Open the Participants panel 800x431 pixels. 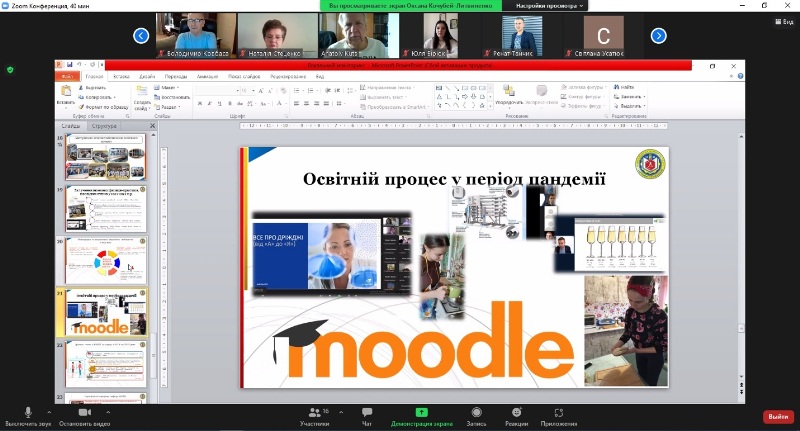coord(315,416)
